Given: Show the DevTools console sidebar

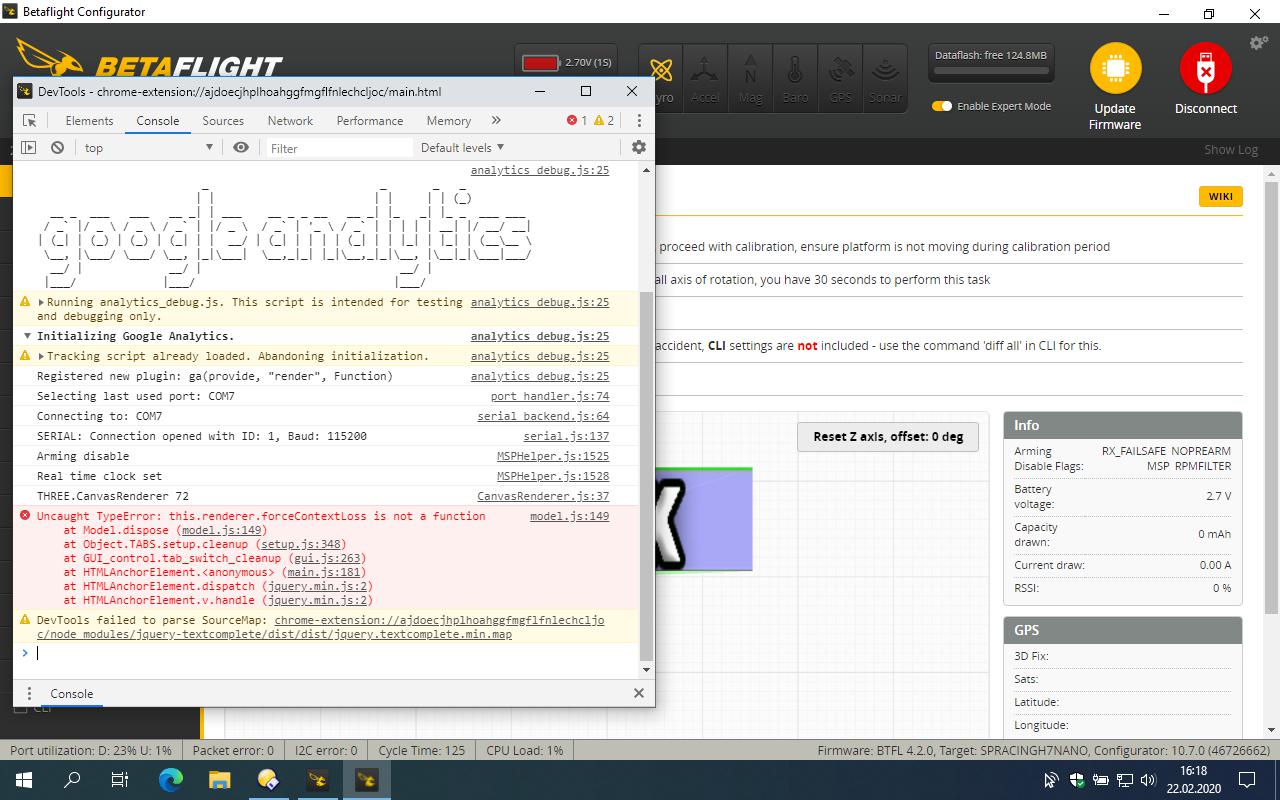Looking at the screenshot, I should click(28, 147).
